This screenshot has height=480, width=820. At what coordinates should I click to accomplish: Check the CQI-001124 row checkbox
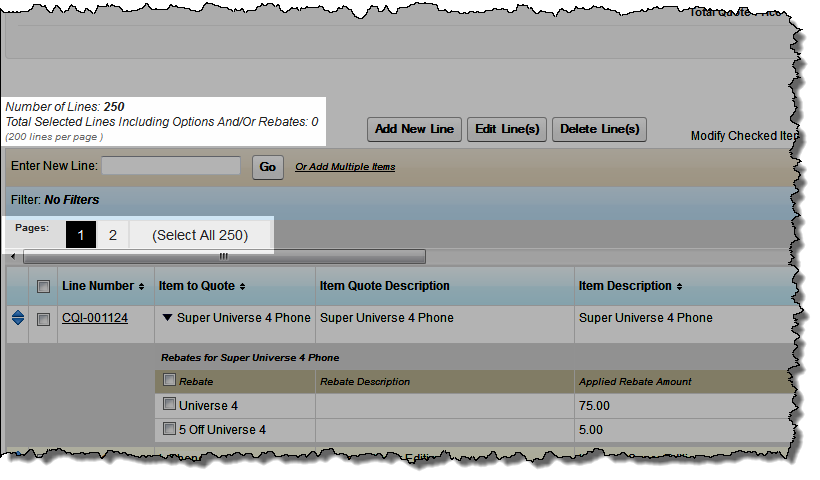click(43, 319)
